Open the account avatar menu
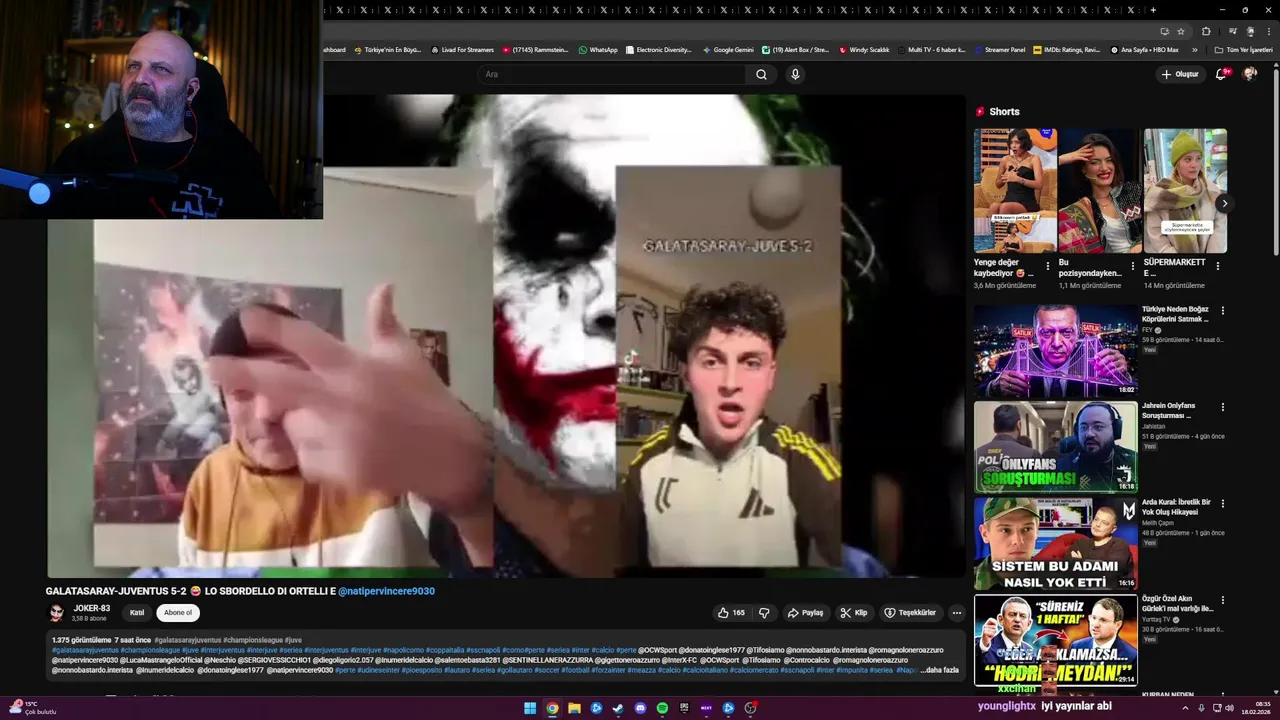Image resolution: width=1280 pixels, height=720 pixels. tap(1249, 74)
